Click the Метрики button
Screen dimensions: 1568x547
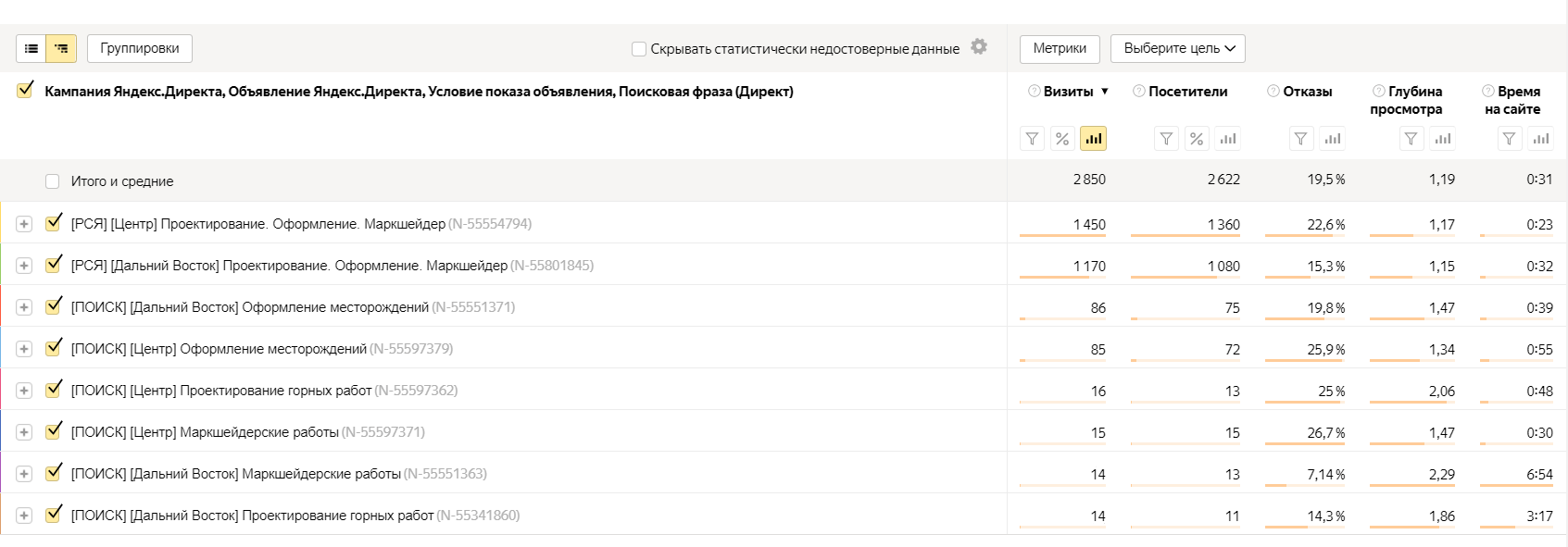click(1060, 48)
